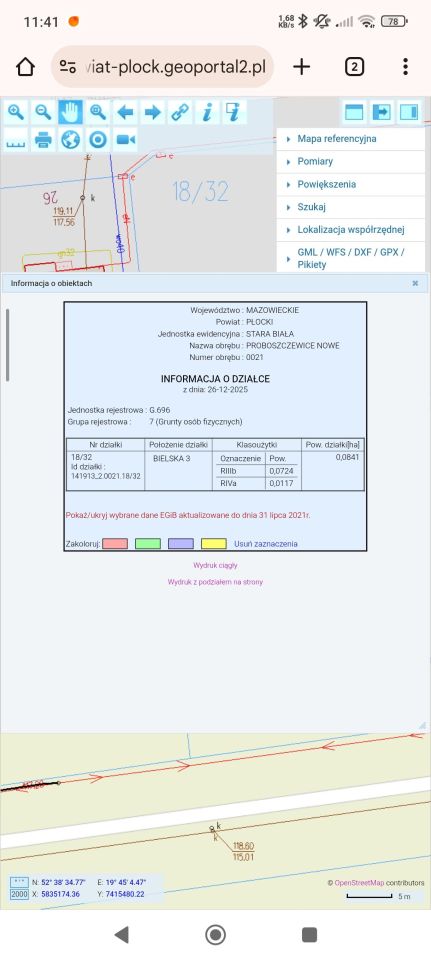Screen dimensions: 431x960
Task: Click the OpenStreetMap attribution link
Action: point(359,883)
